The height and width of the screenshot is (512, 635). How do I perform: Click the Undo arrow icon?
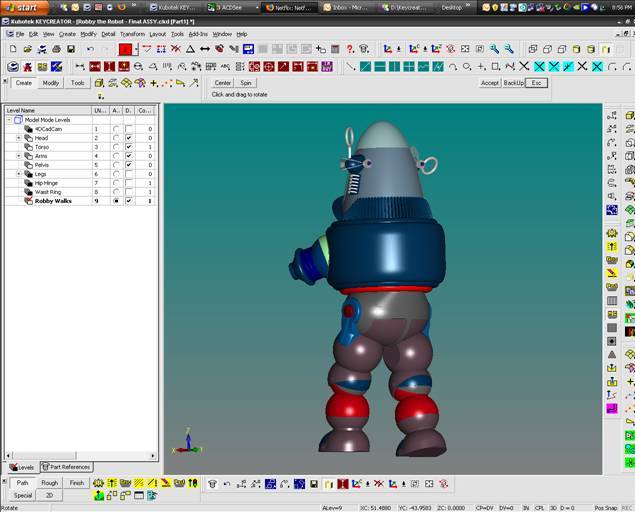[x=90, y=49]
